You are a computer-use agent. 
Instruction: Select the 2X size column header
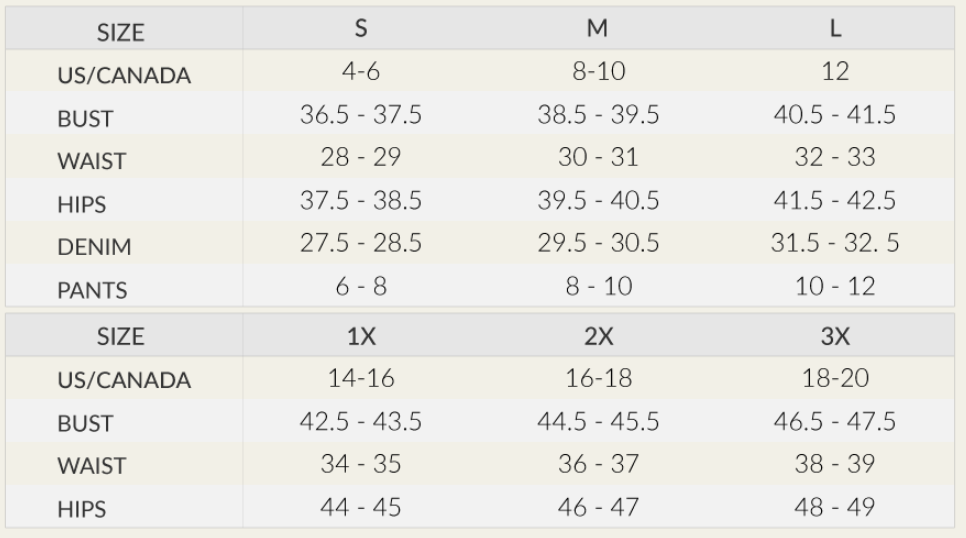(597, 338)
